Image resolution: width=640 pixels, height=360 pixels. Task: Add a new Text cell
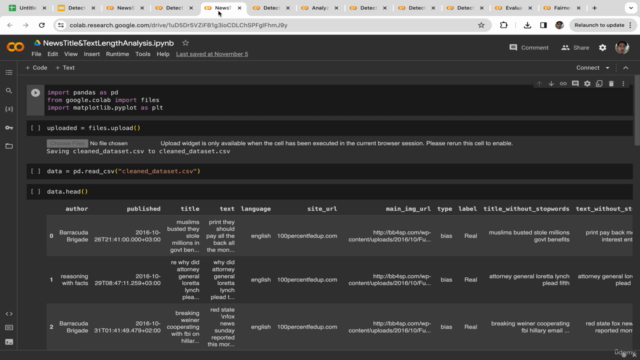[x=65, y=68]
